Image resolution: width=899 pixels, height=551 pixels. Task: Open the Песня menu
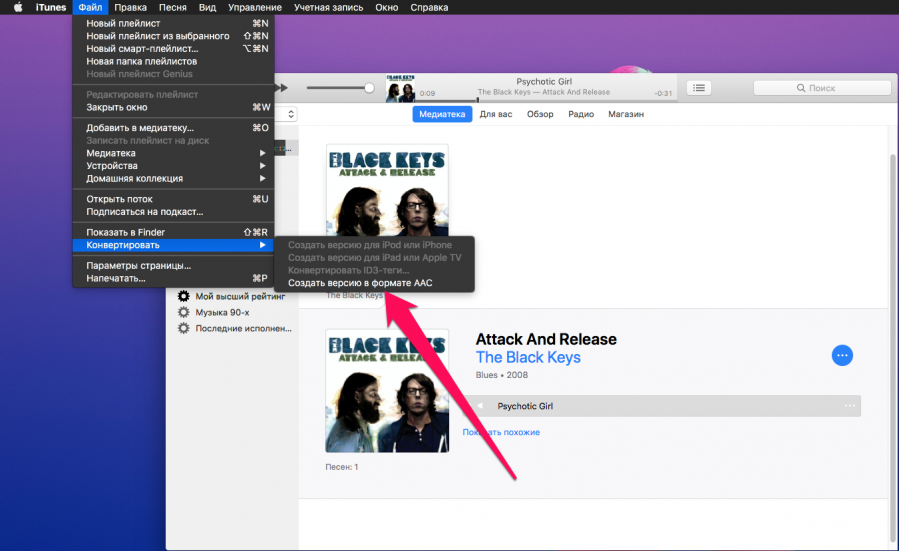point(172,7)
